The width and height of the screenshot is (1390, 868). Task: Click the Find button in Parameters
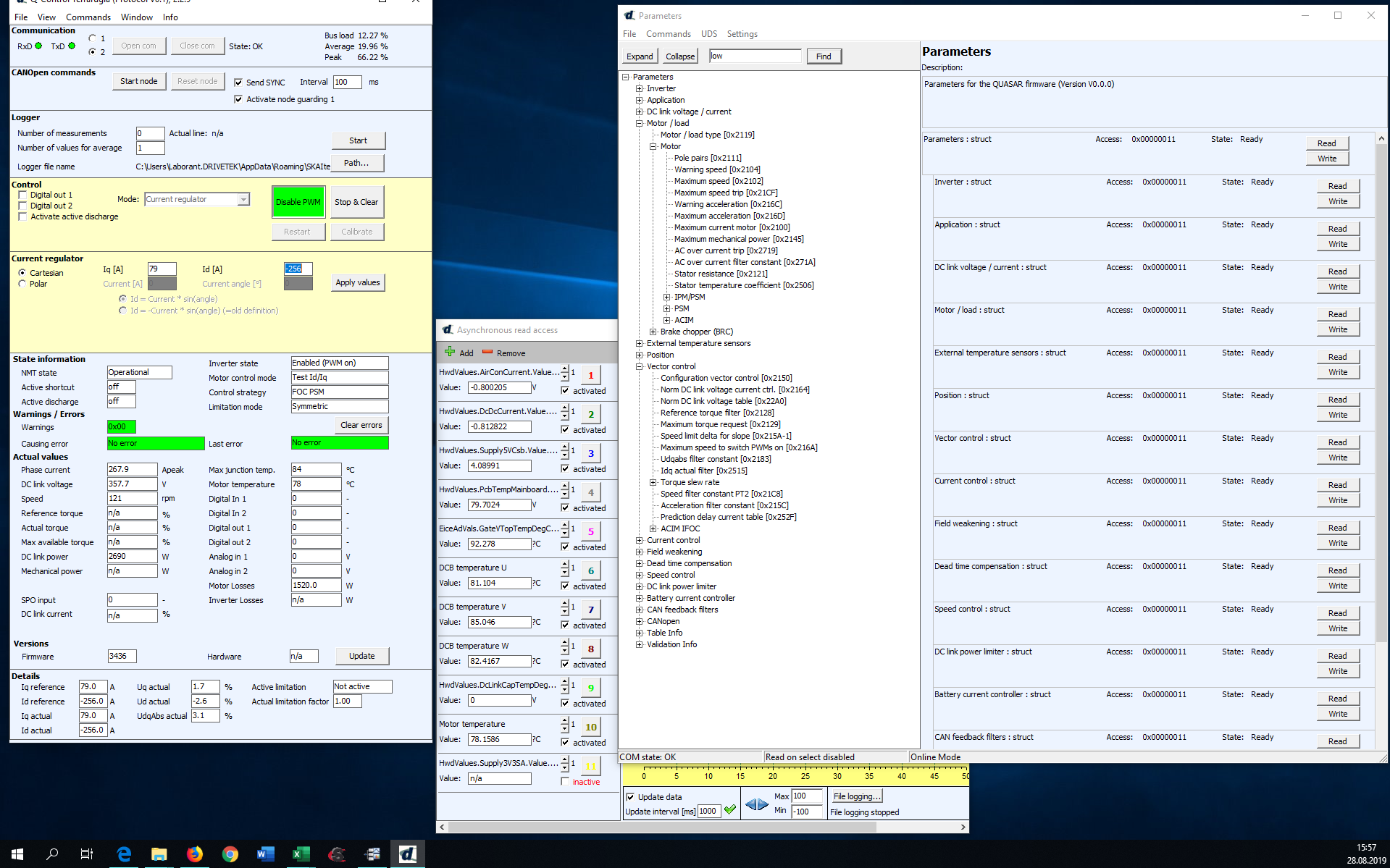point(824,56)
